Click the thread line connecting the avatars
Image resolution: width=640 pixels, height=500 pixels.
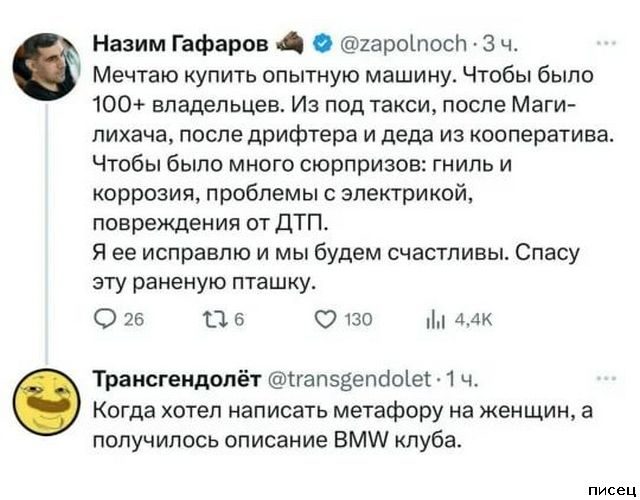(47, 230)
